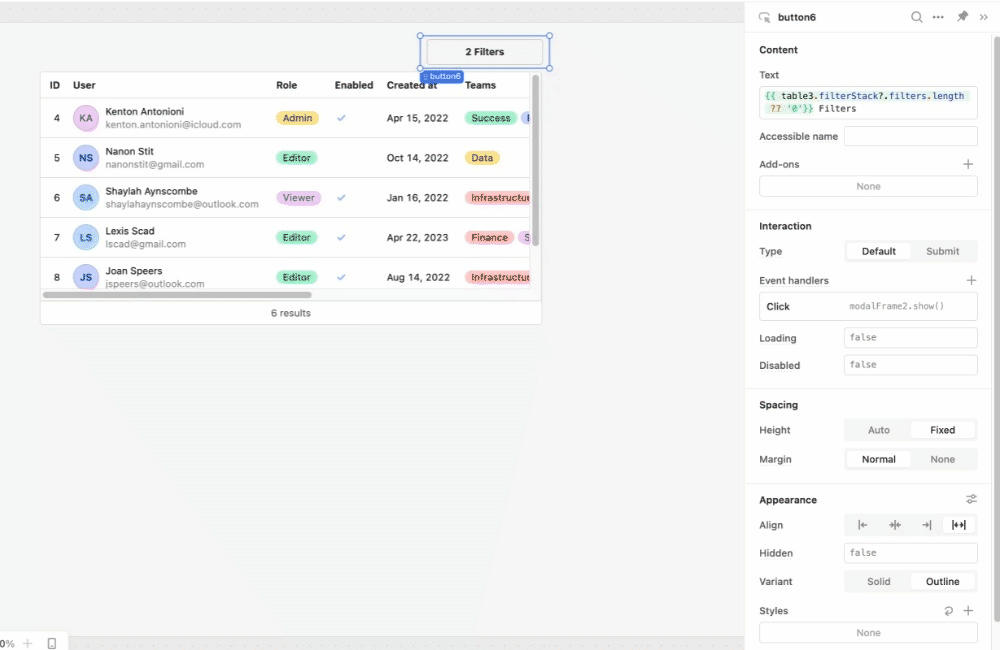Click the 6 results footer of the table
1000x650 pixels.
coord(290,312)
